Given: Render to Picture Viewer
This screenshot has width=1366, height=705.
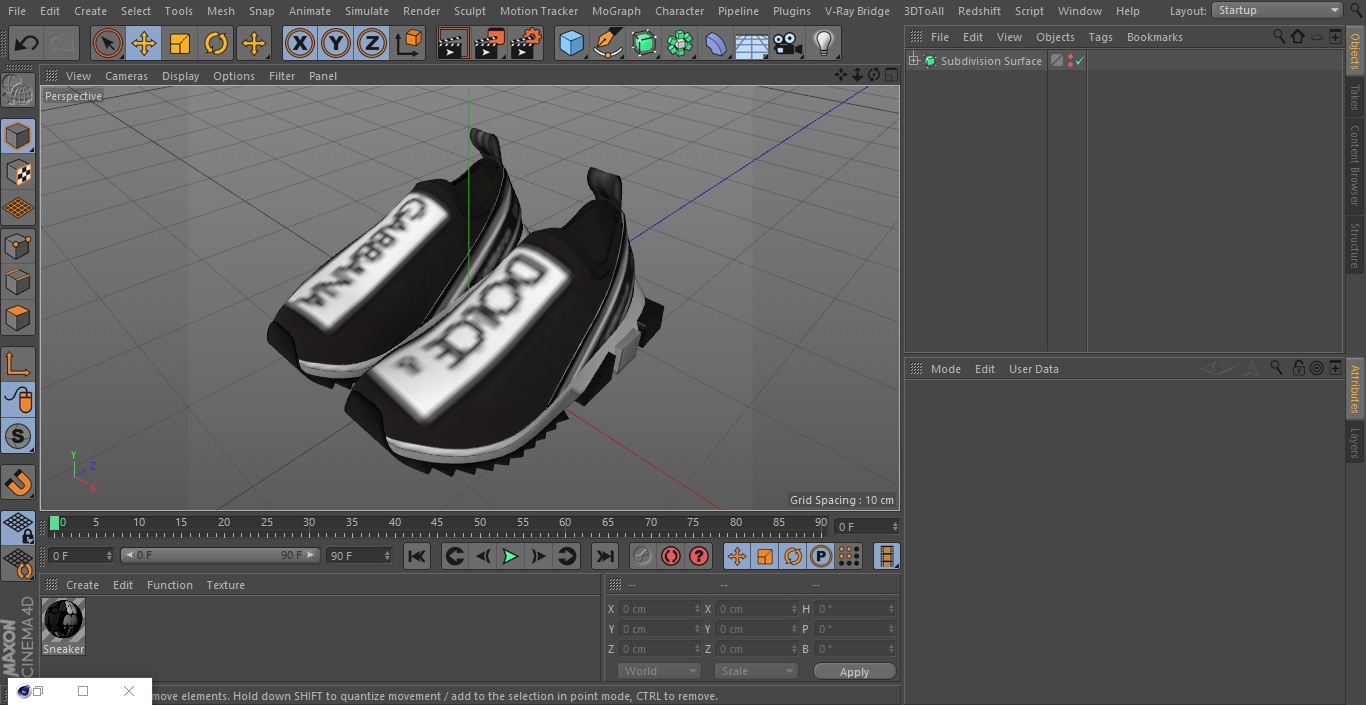Looking at the screenshot, I should pos(489,43).
